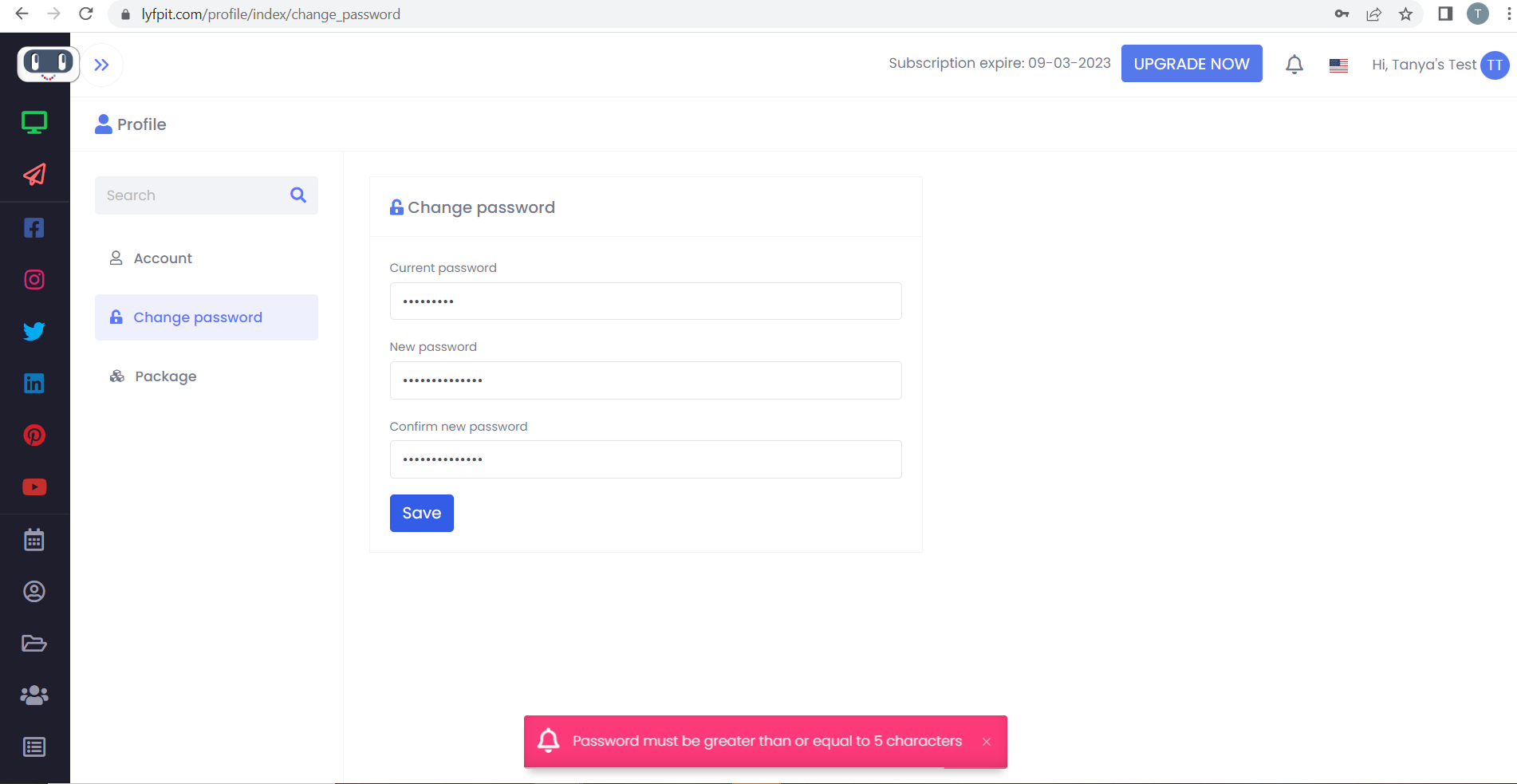This screenshot has height=784, width=1517.
Task: Open the calendar schedule icon in sidebar
Action: pyautogui.click(x=34, y=540)
